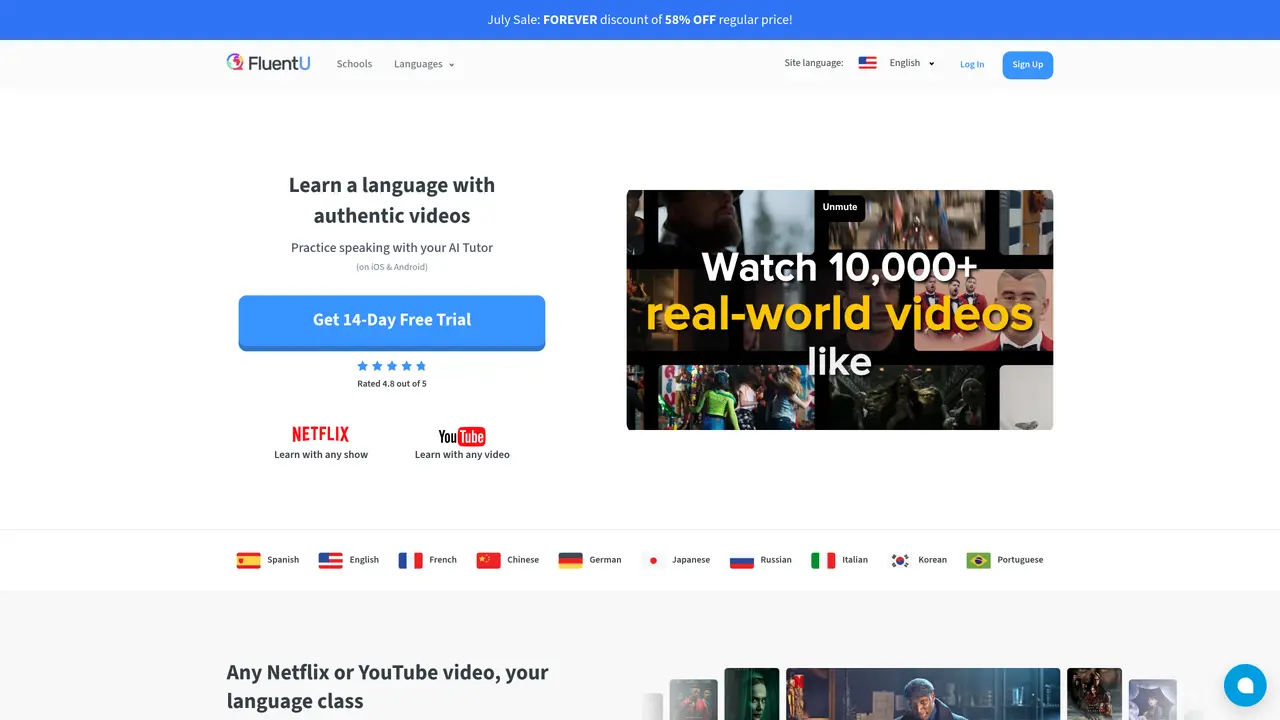Image resolution: width=1280 pixels, height=720 pixels.
Task: Click the "Practice speaking with your AI Tutor" text
Action: coord(392,248)
